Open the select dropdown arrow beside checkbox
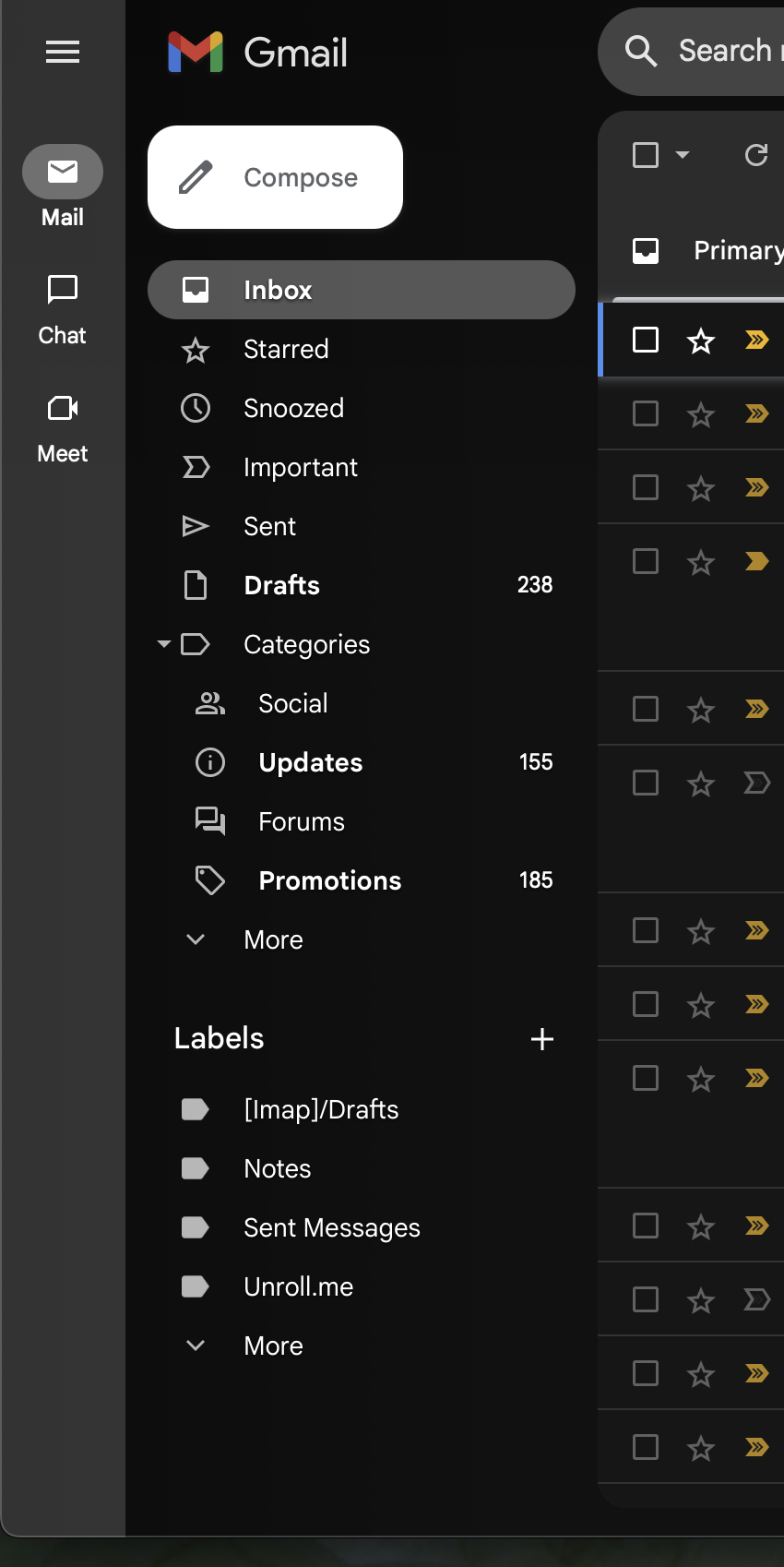 coord(683,155)
